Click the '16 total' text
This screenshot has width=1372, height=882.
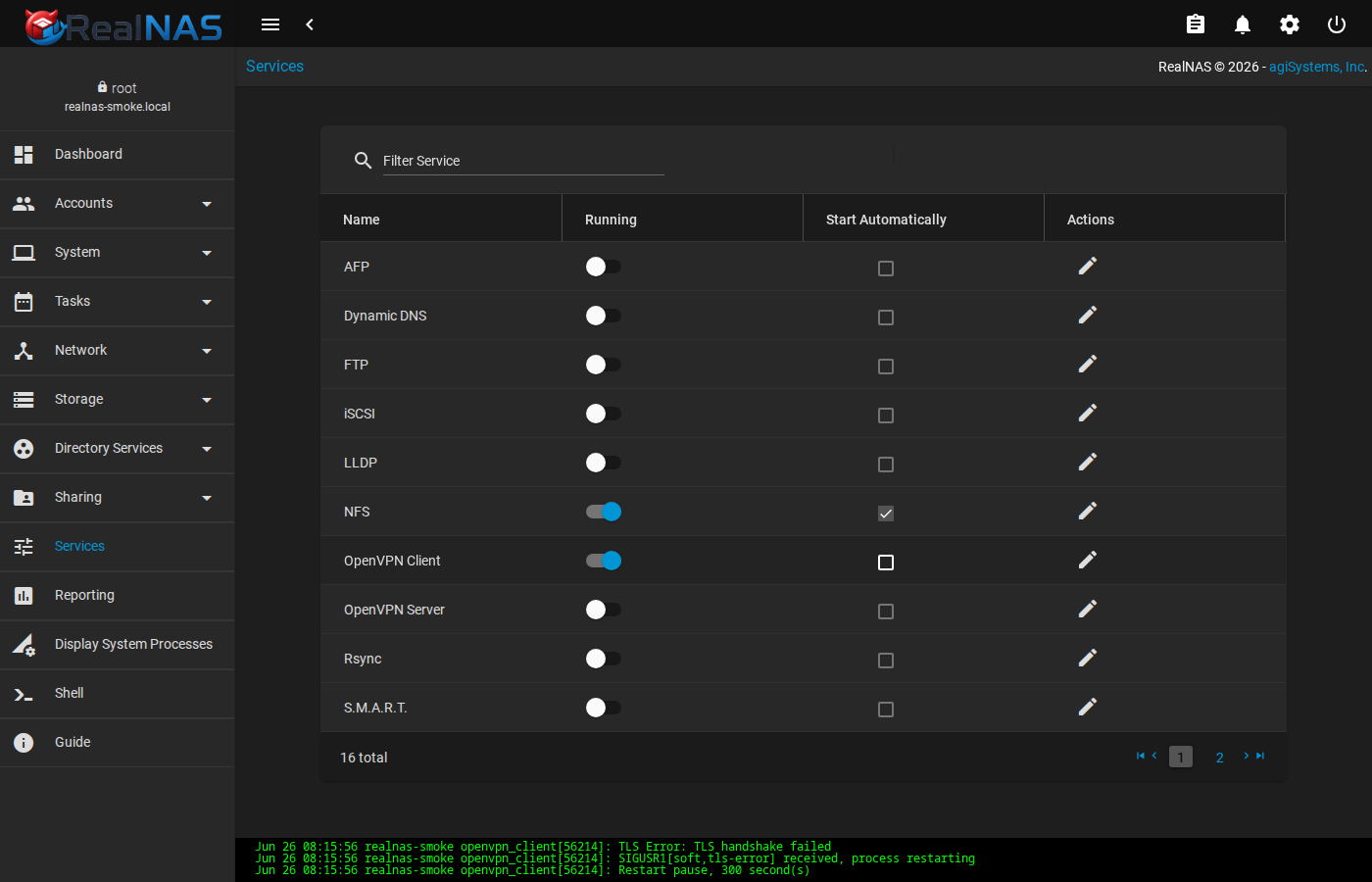coord(364,758)
